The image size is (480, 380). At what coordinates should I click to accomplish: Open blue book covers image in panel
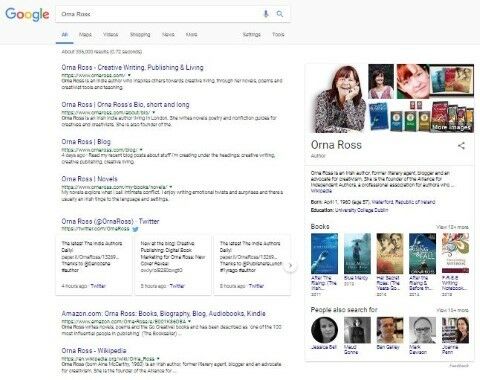click(378, 117)
